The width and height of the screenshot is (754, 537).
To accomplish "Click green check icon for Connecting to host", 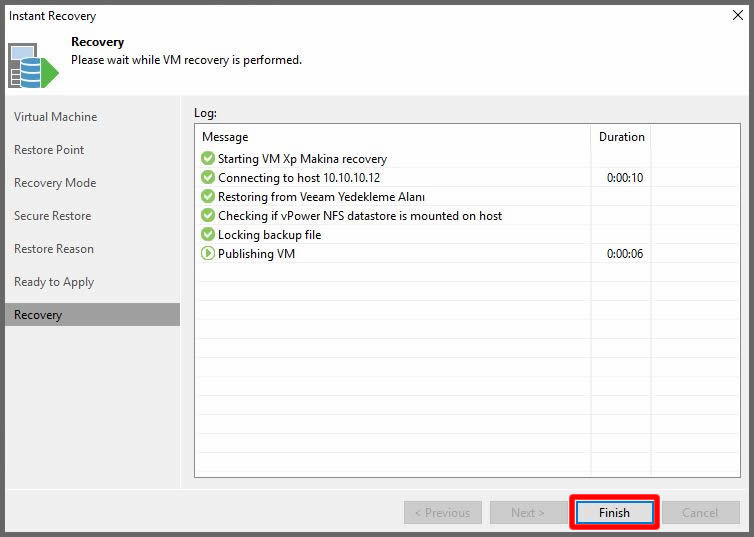I will 208,177.
